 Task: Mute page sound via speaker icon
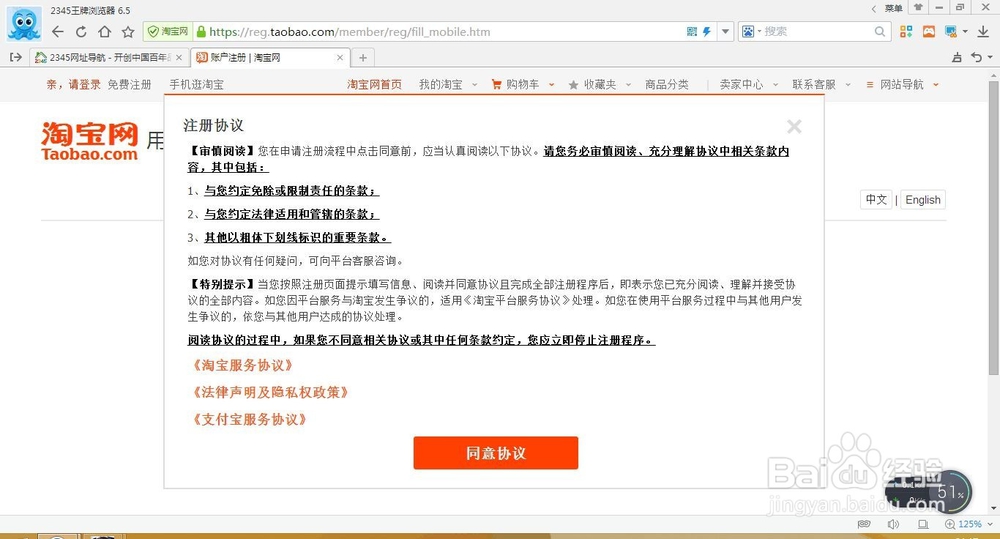pos(893,524)
